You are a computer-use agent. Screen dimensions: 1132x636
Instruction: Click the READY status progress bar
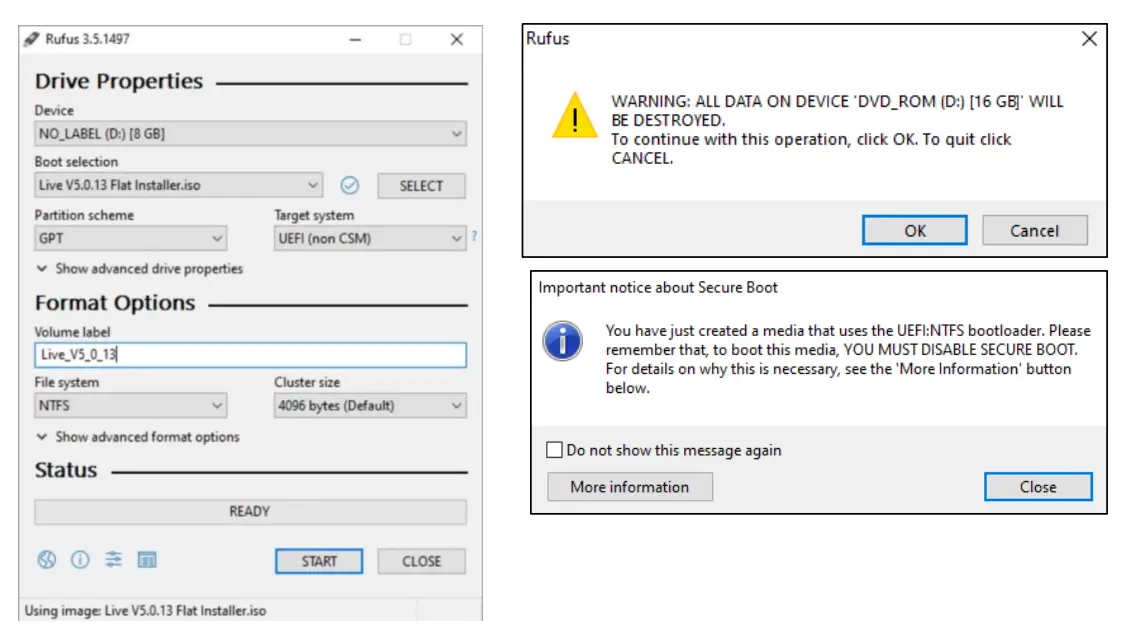click(250, 511)
